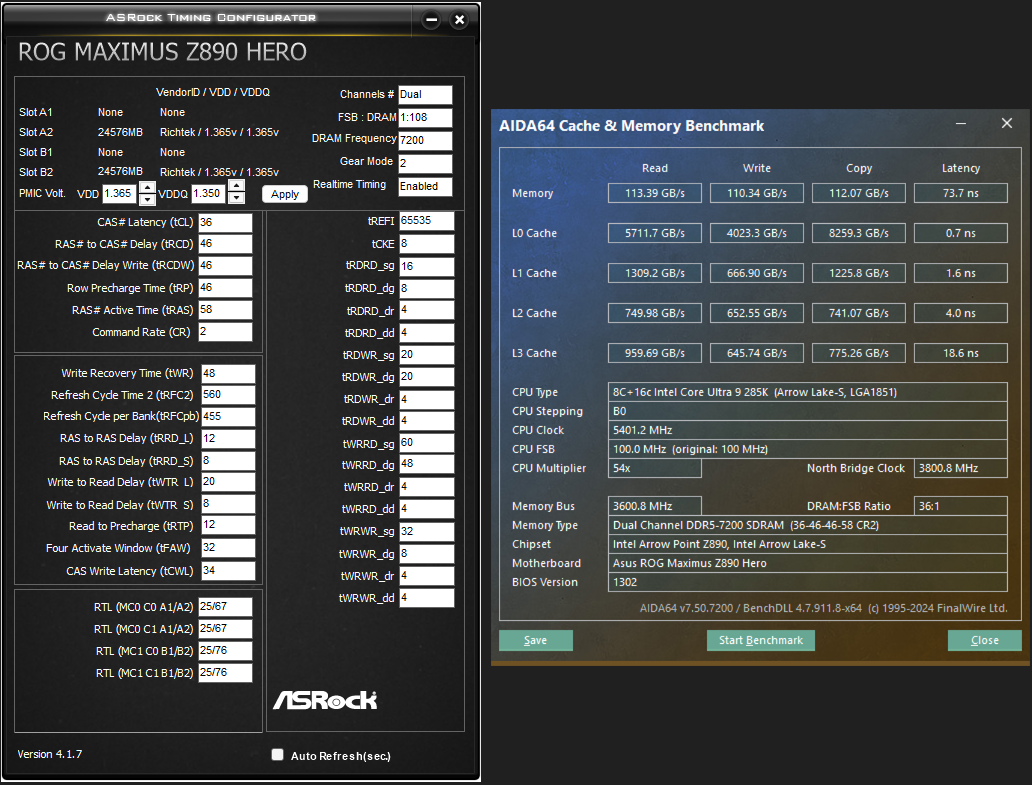Image resolution: width=1032 pixels, height=785 pixels.
Task: Click the tRRD_L value field
Action: click(228, 439)
